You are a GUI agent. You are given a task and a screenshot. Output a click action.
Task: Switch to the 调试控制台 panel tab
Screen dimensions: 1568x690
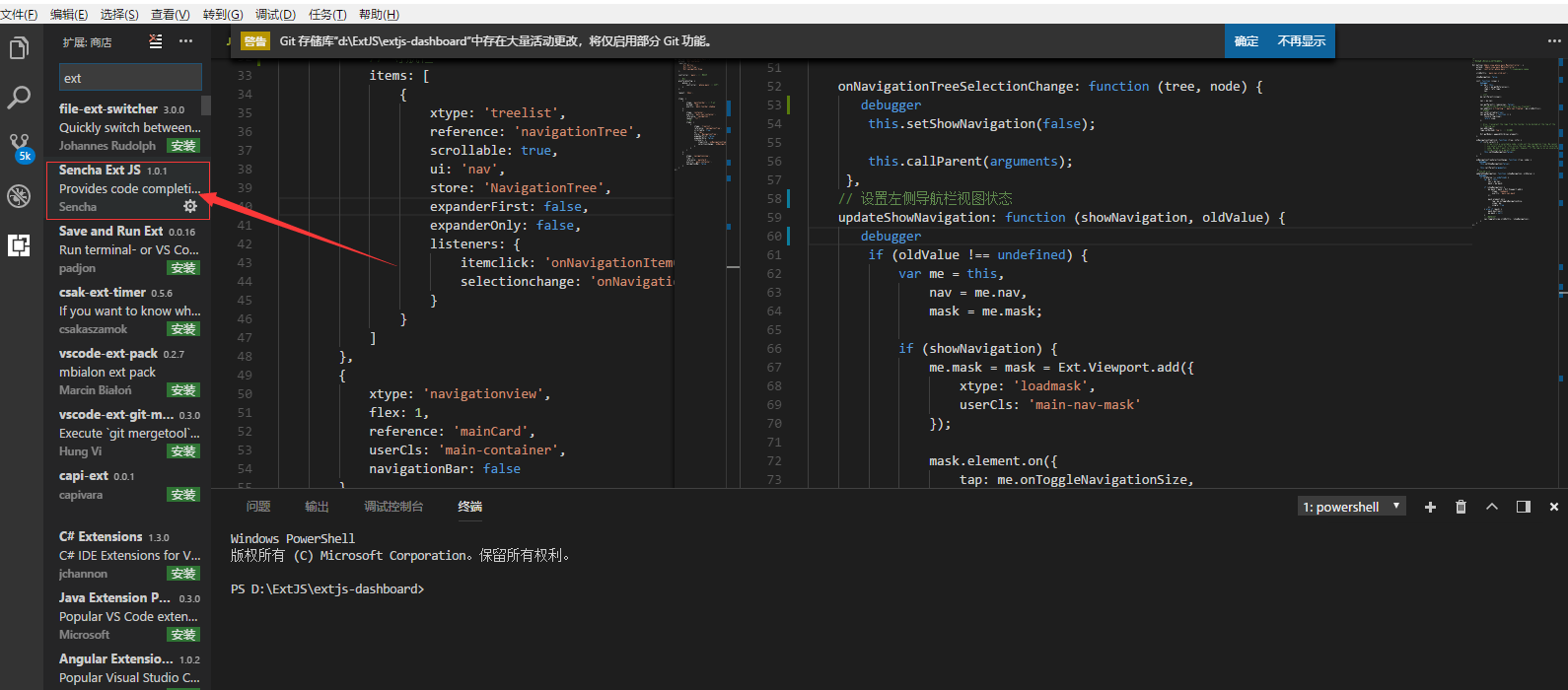click(x=393, y=507)
